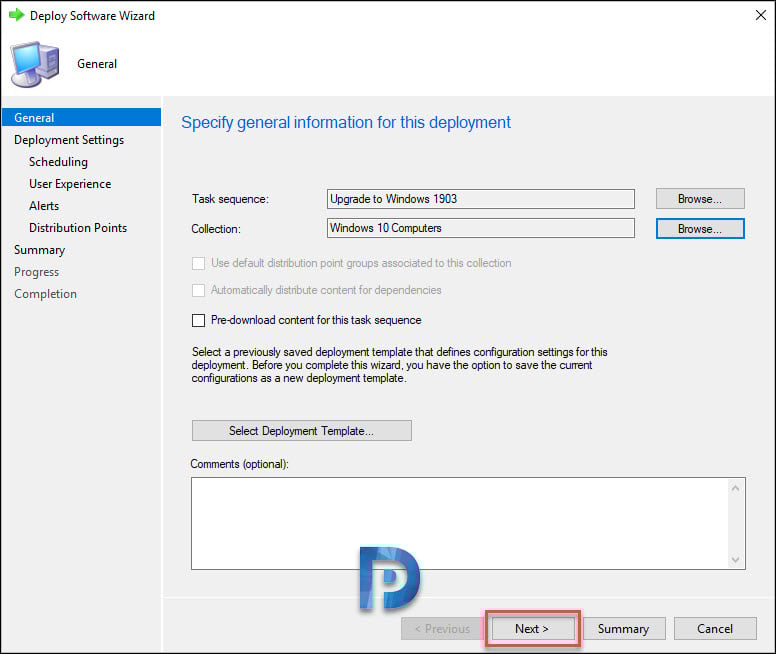The width and height of the screenshot is (776, 654).
Task: Go to the Scheduling page
Action: click(58, 162)
